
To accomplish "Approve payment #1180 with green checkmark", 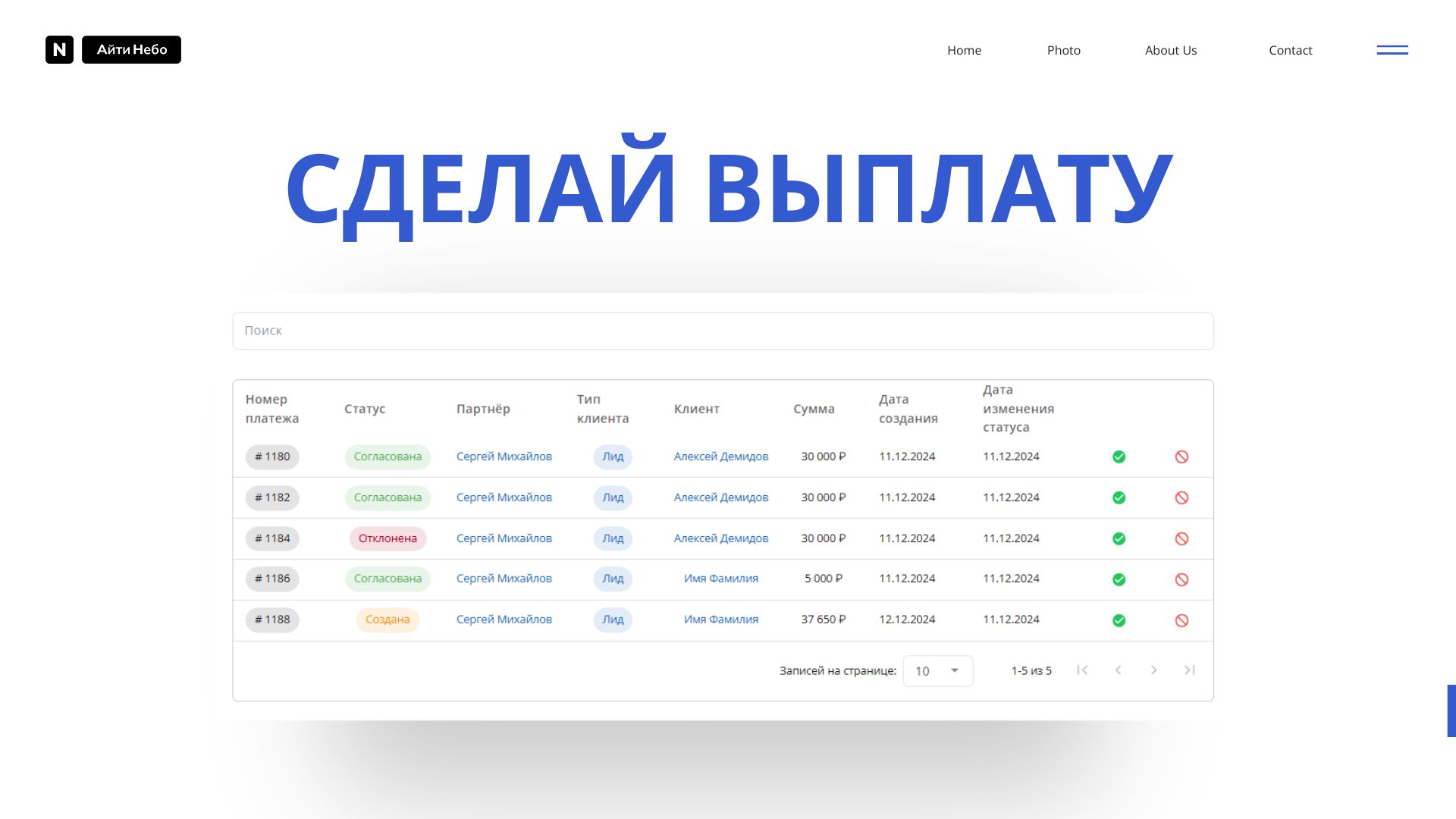I will (1119, 457).
